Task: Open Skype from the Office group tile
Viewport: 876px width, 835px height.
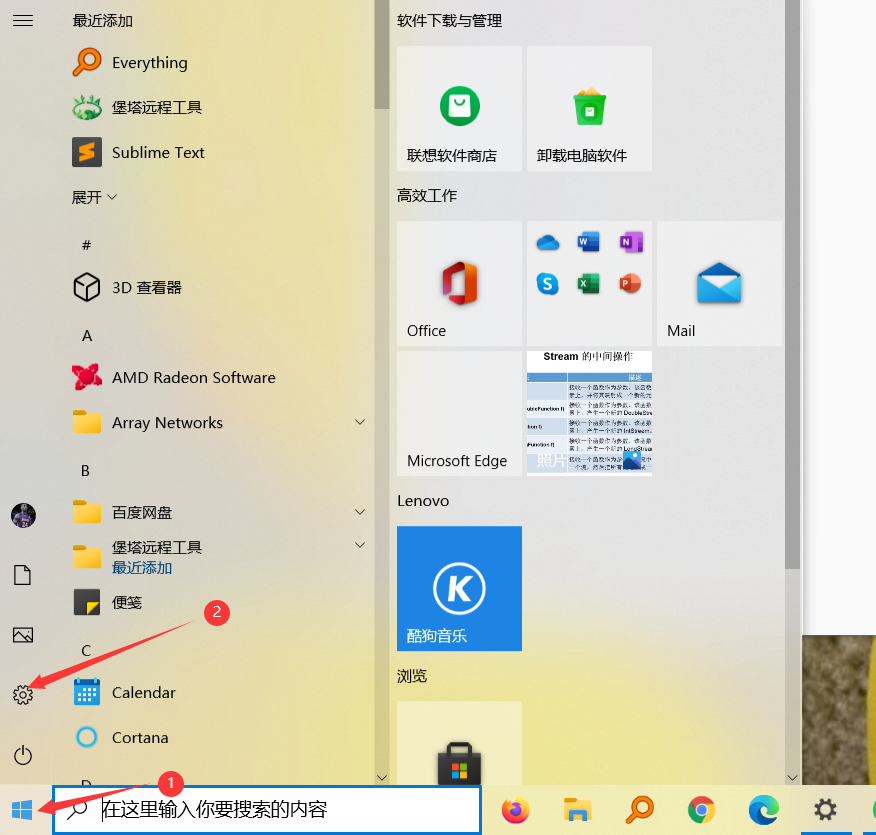Action: (548, 284)
